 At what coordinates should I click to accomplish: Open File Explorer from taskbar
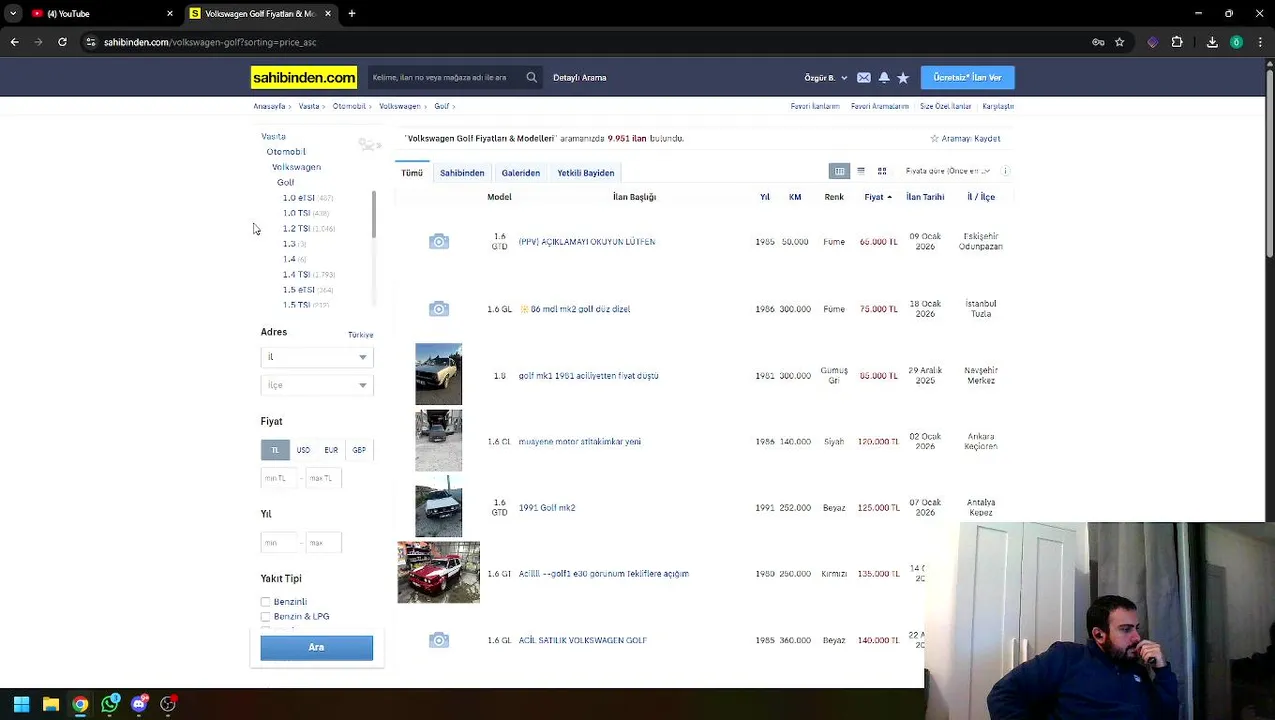(x=51, y=704)
